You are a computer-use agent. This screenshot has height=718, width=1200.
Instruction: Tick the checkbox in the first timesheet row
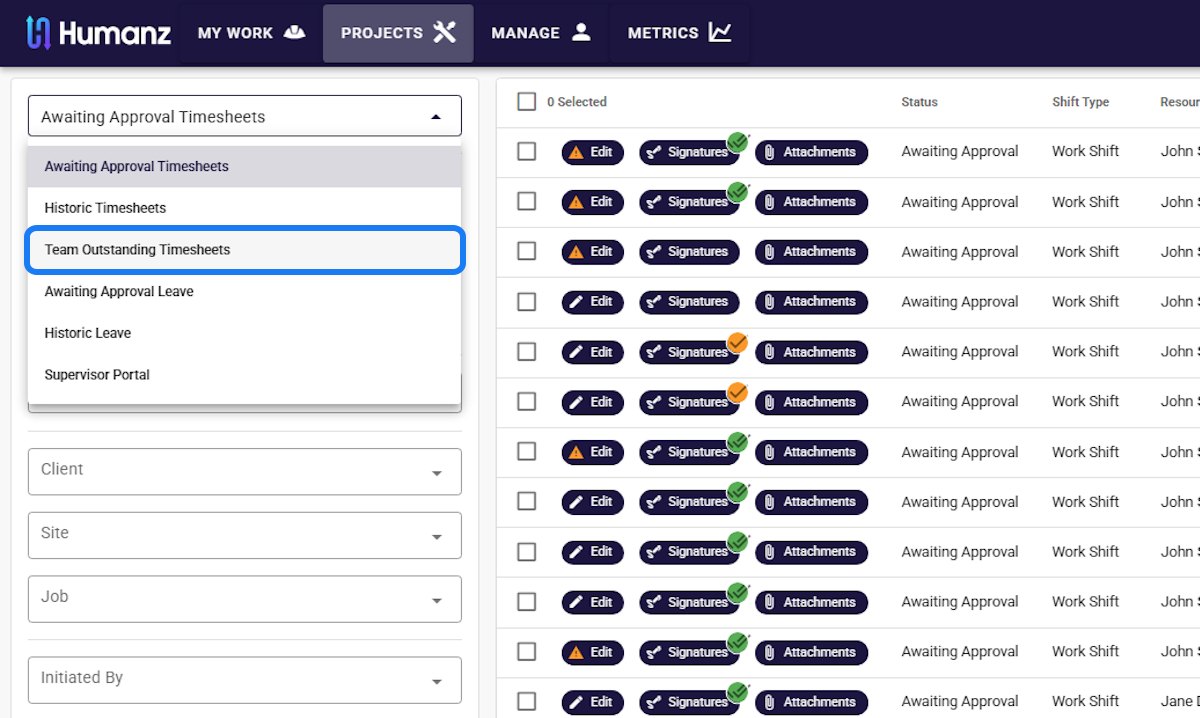pyautogui.click(x=527, y=151)
